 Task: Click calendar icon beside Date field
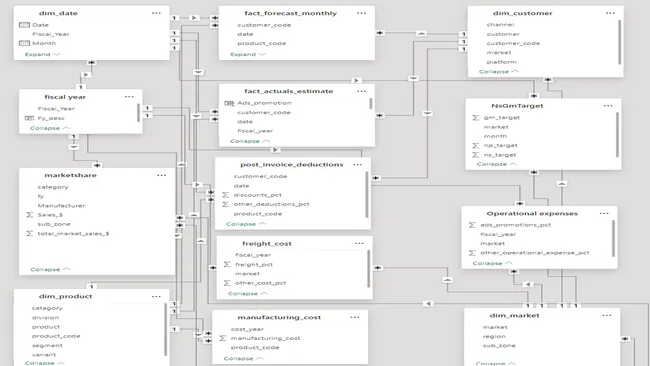pos(24,25)
